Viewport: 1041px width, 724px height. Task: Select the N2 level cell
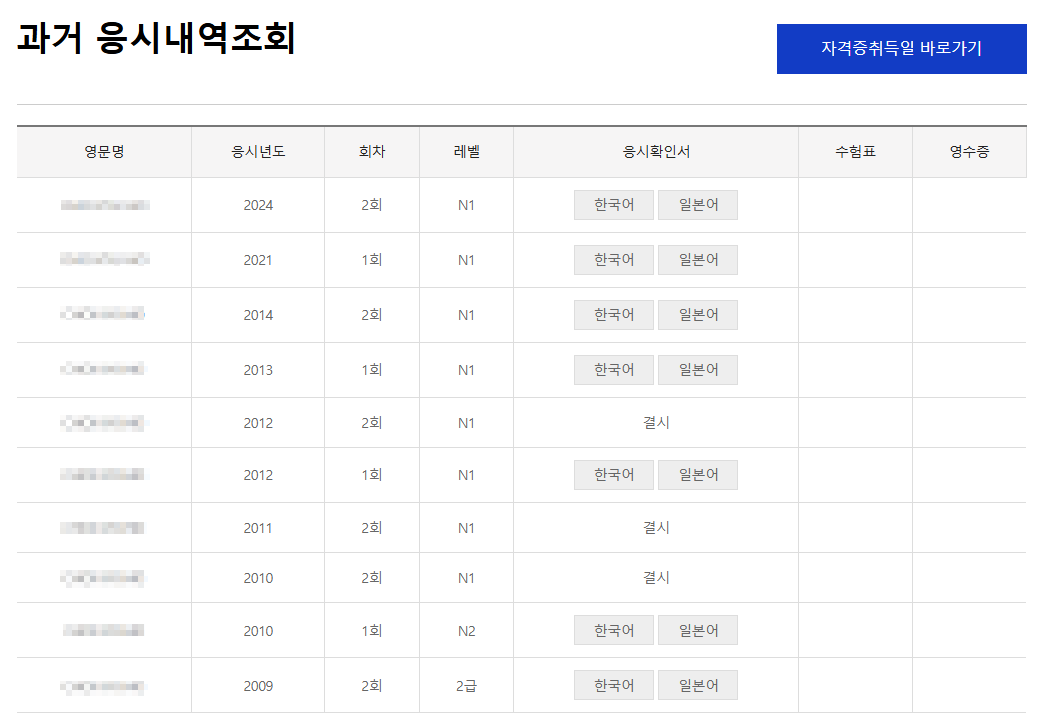pyautogui.click(x=466, y=632)
